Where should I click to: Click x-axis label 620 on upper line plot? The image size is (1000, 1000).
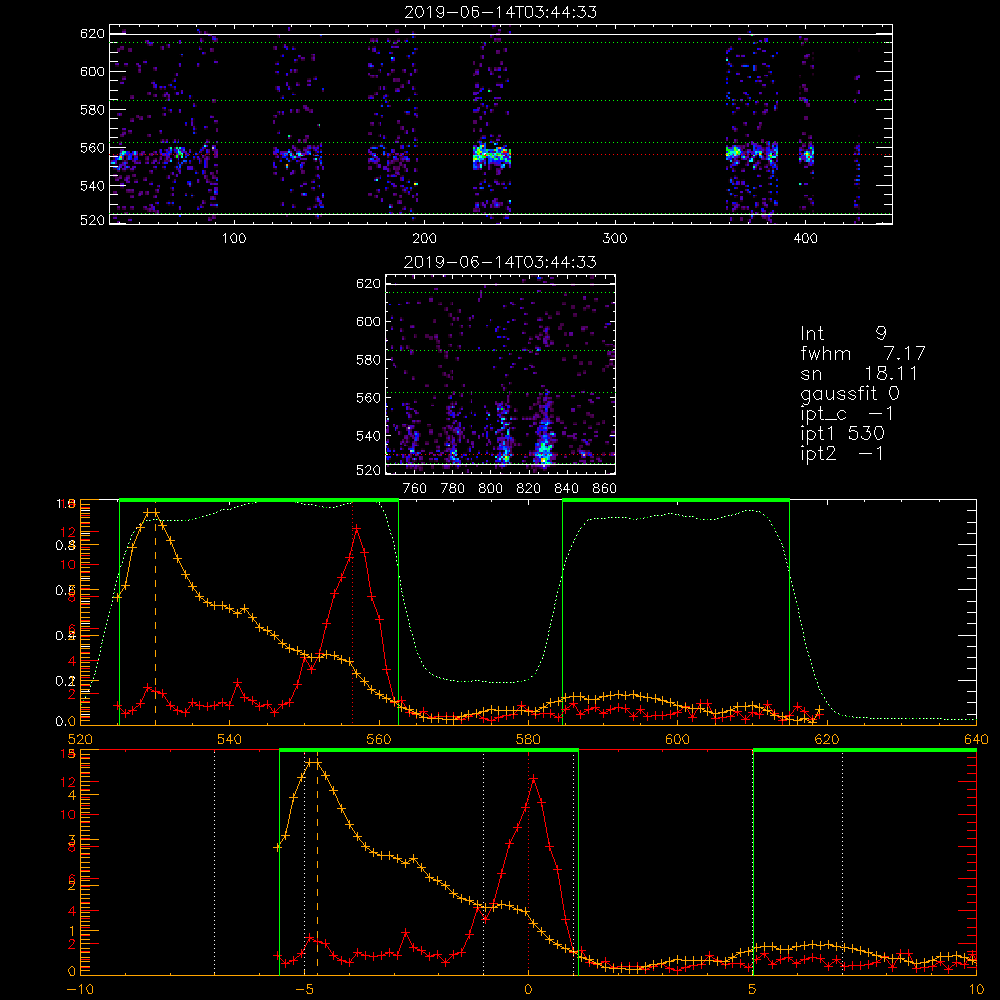point(827,740)
